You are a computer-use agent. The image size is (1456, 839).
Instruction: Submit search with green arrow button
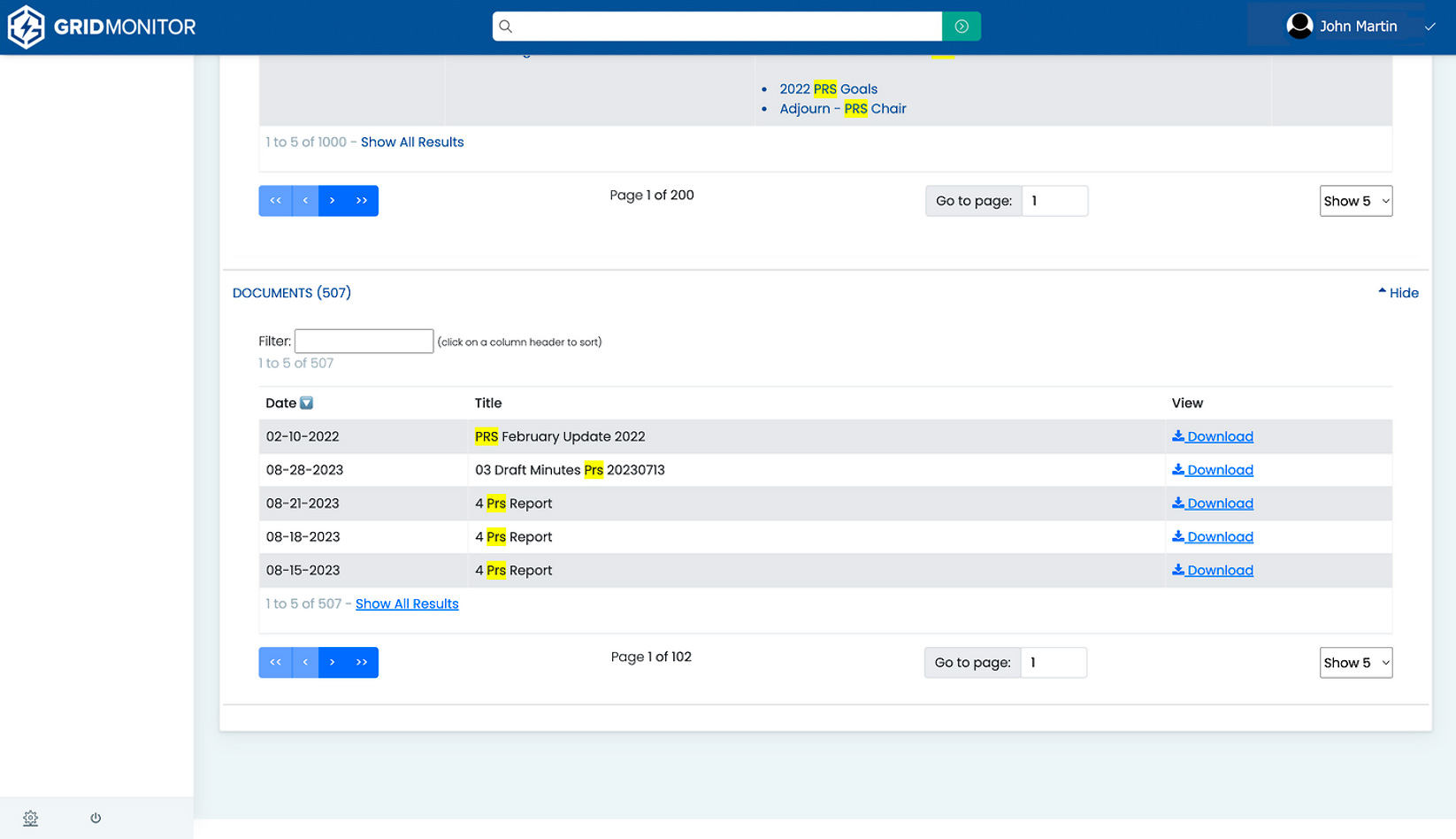click(962, 27)
